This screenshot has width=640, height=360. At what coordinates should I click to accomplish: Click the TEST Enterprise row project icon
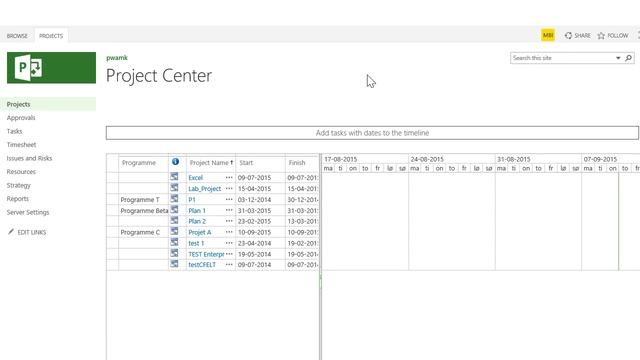(x=174, y=253)
